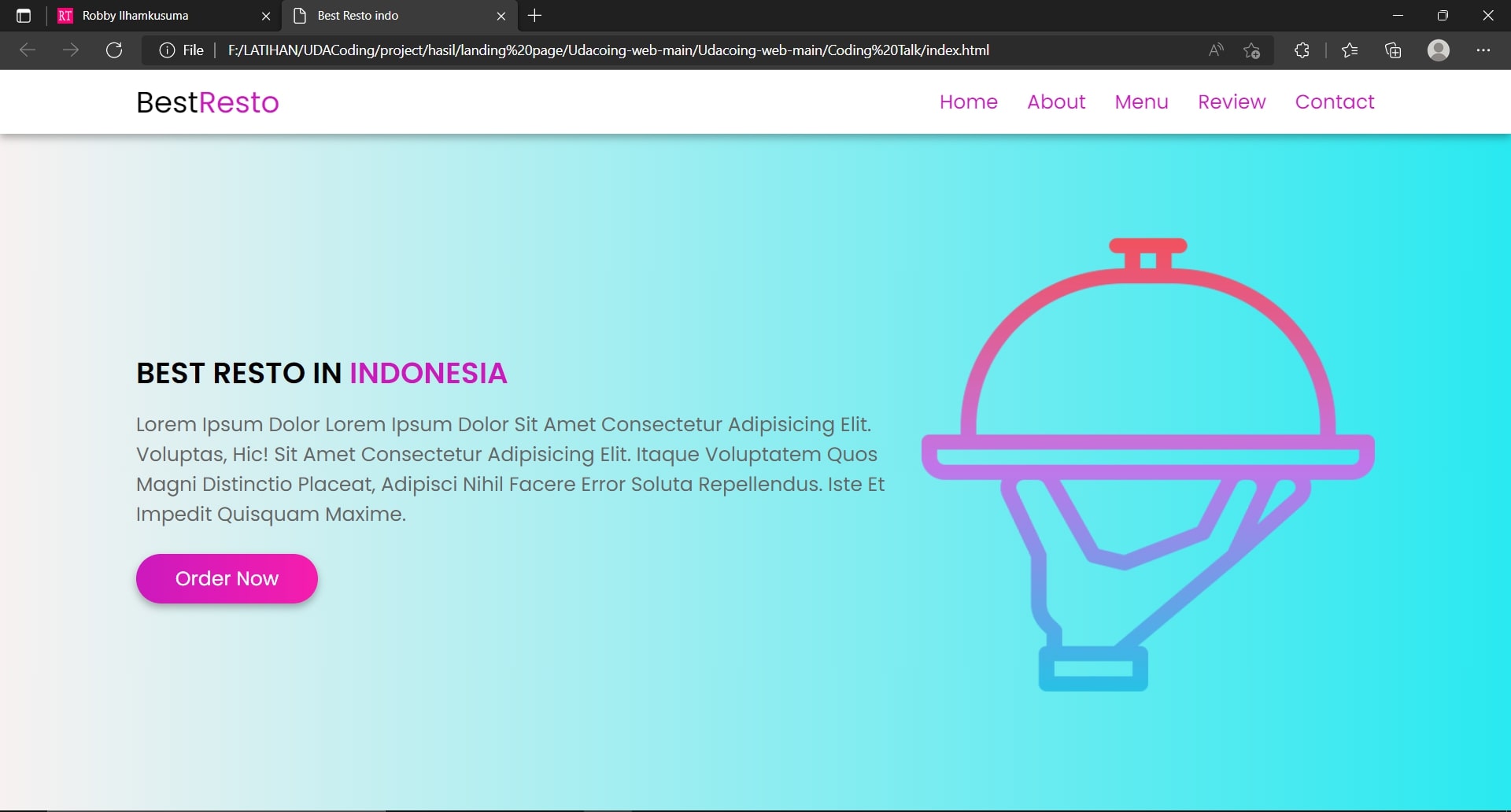Open Collections in the browser toolbar

1393,50
